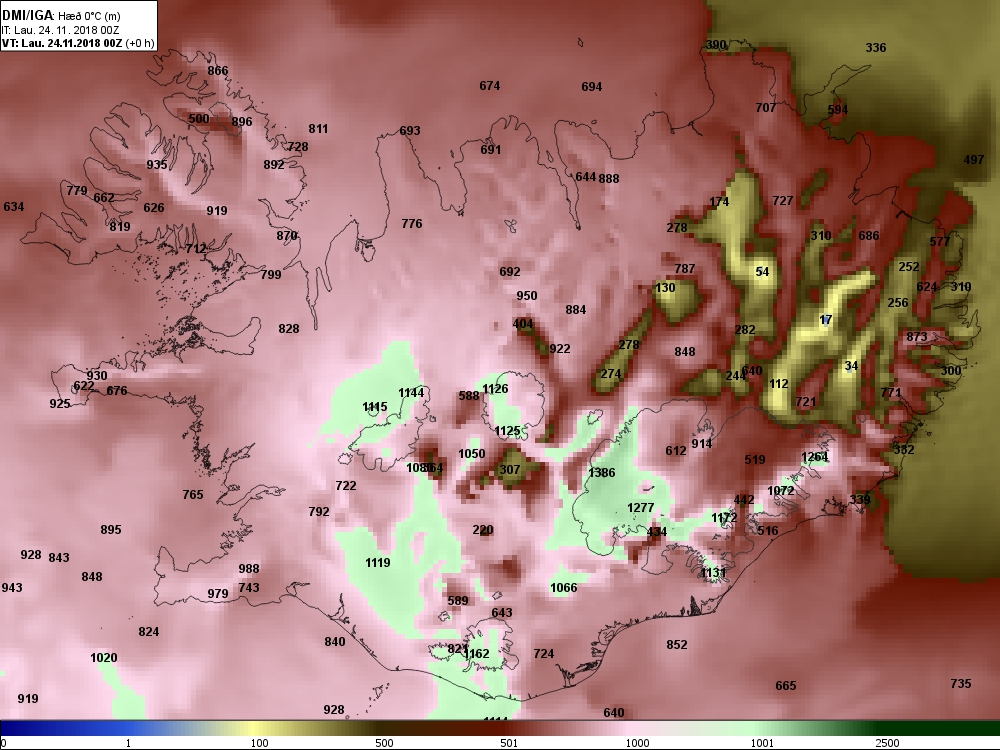
Task: Click the map value 1115
Action: tap(375, 407)
